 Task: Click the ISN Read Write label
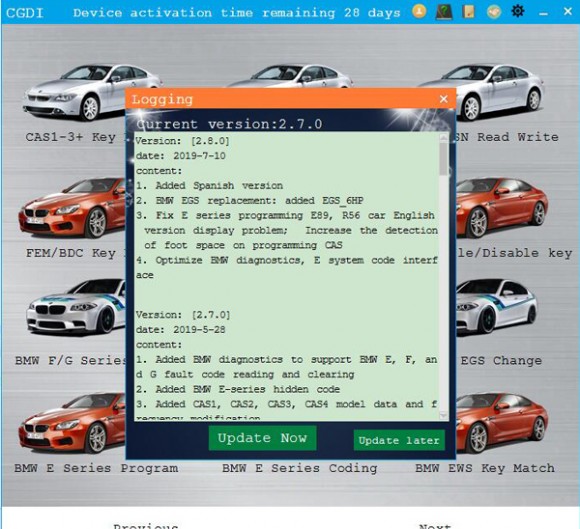tap(507, 137)
